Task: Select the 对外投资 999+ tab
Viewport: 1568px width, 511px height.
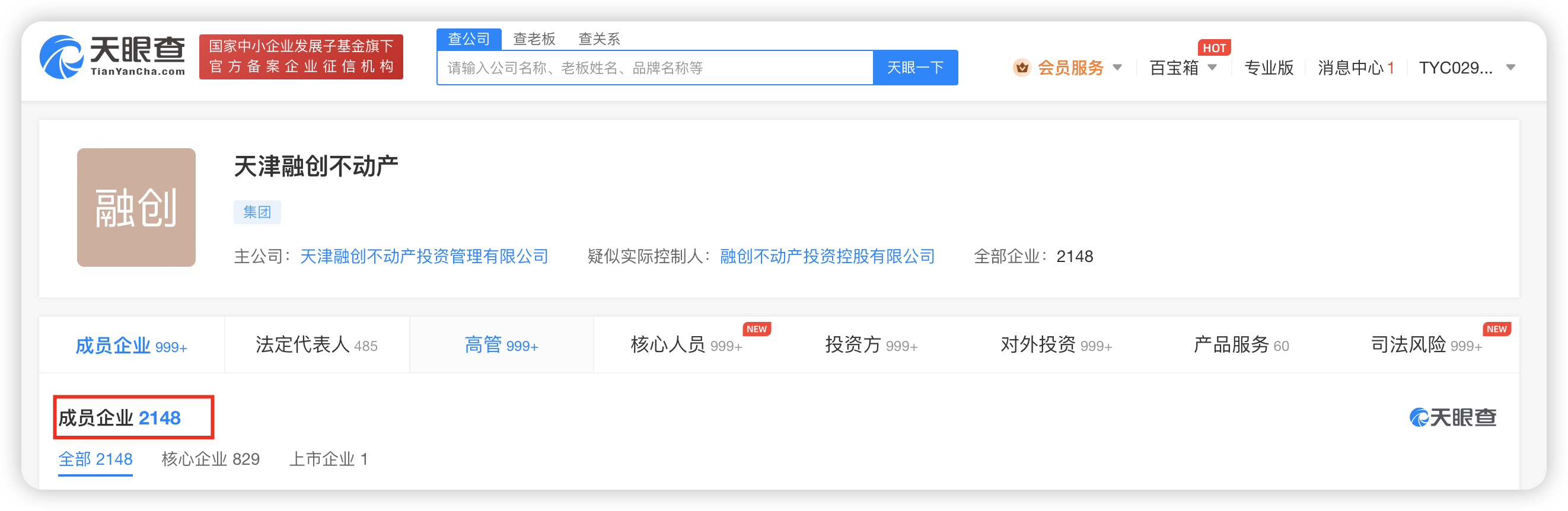Action: (1057, 346)
